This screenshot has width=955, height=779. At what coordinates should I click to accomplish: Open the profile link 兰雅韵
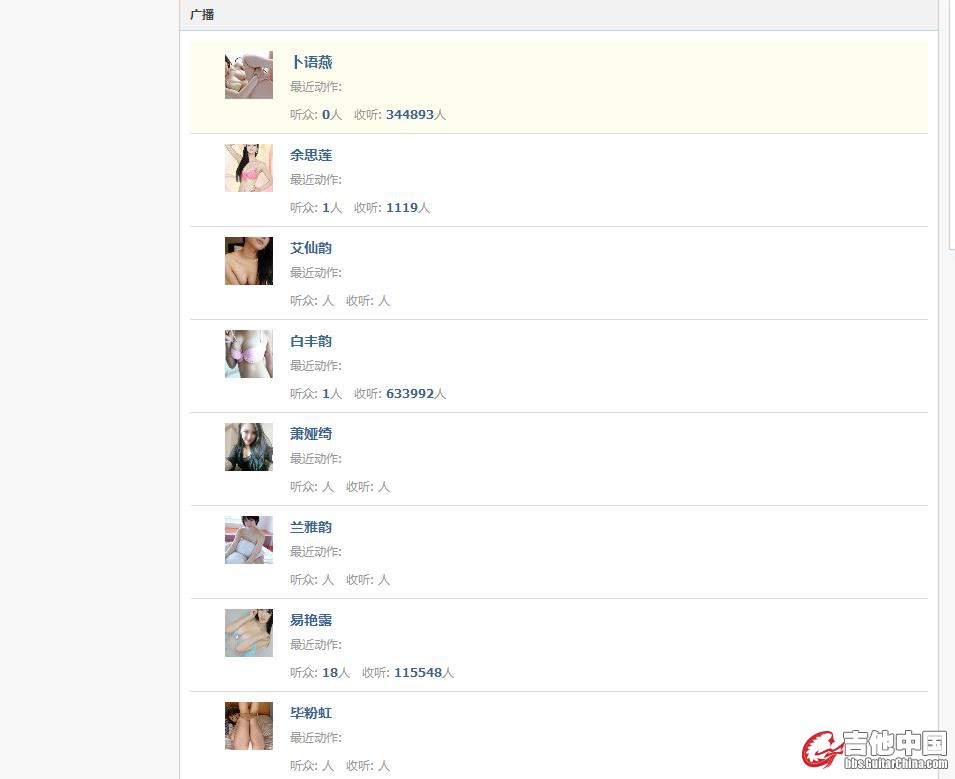click(311, 527)
